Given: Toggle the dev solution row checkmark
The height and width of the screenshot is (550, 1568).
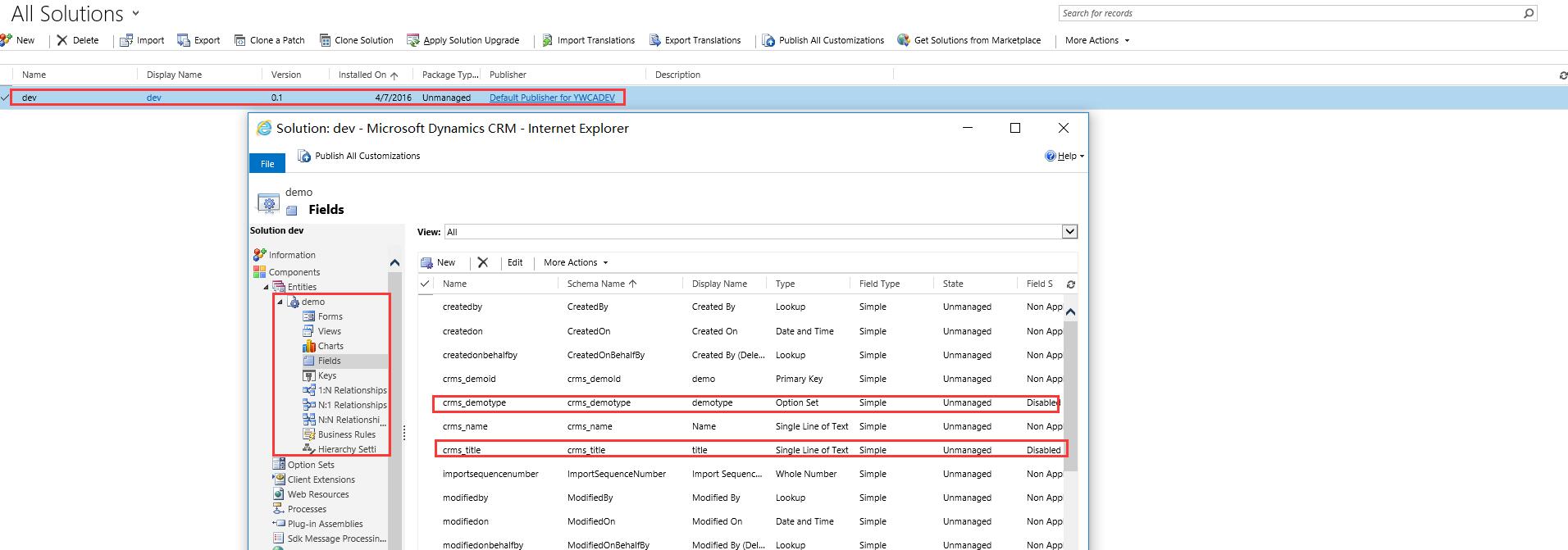Looking at the screenshot, I should click(x=5, y=98).
